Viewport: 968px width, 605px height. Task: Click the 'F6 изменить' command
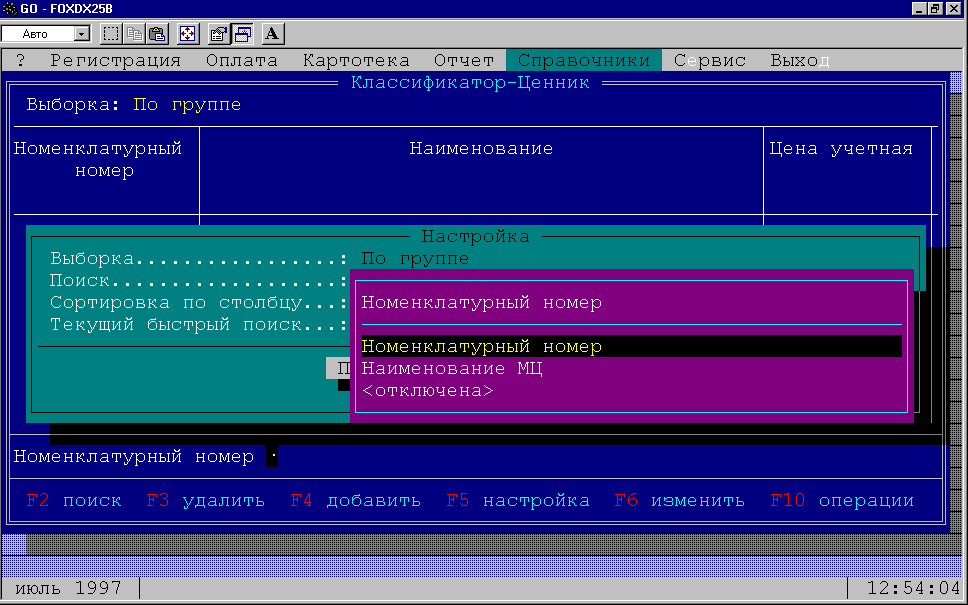pyautogui.click(x=680, y=500)
